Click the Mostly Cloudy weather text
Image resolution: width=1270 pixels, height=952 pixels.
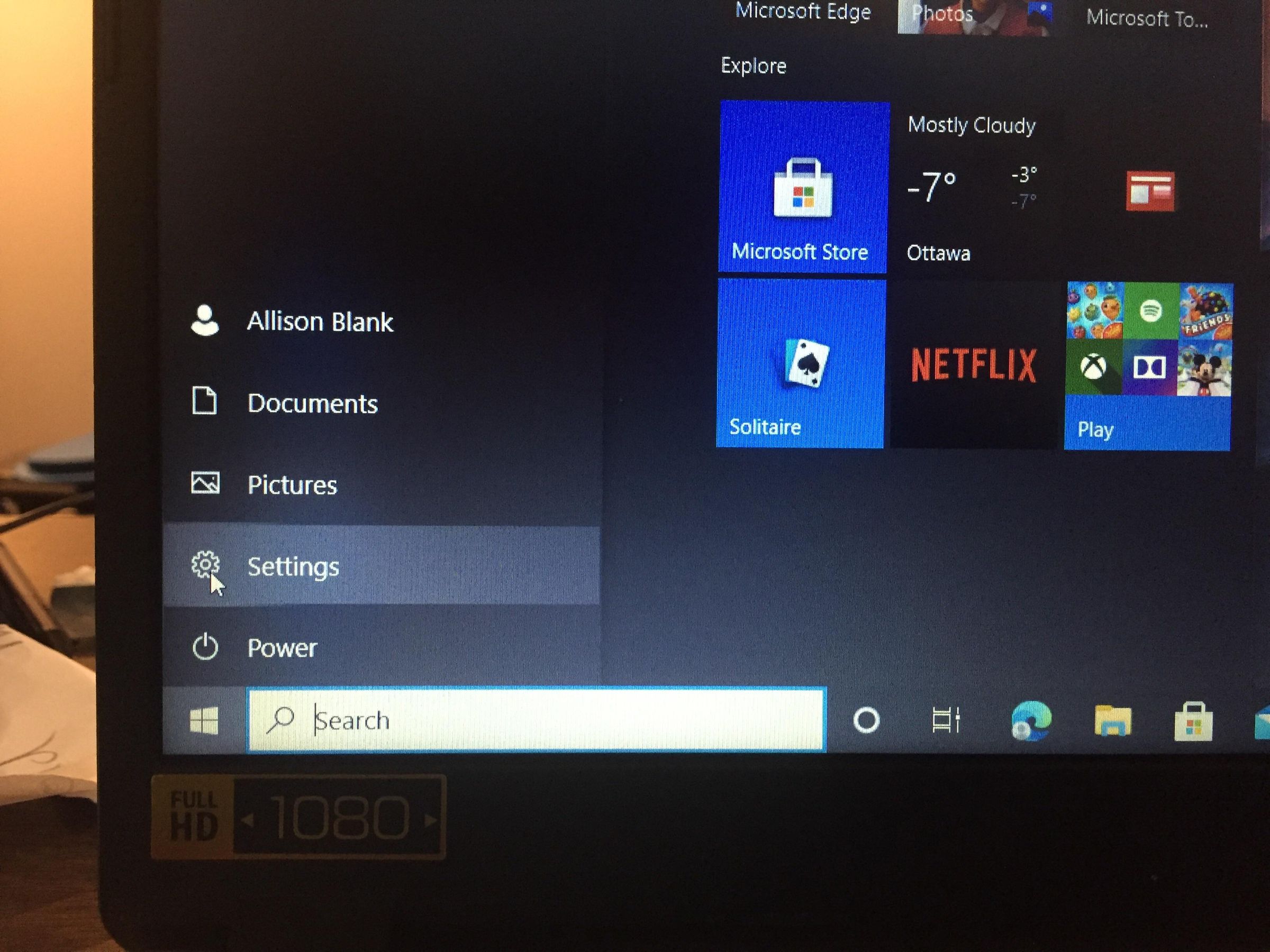[x=972, y=125]
